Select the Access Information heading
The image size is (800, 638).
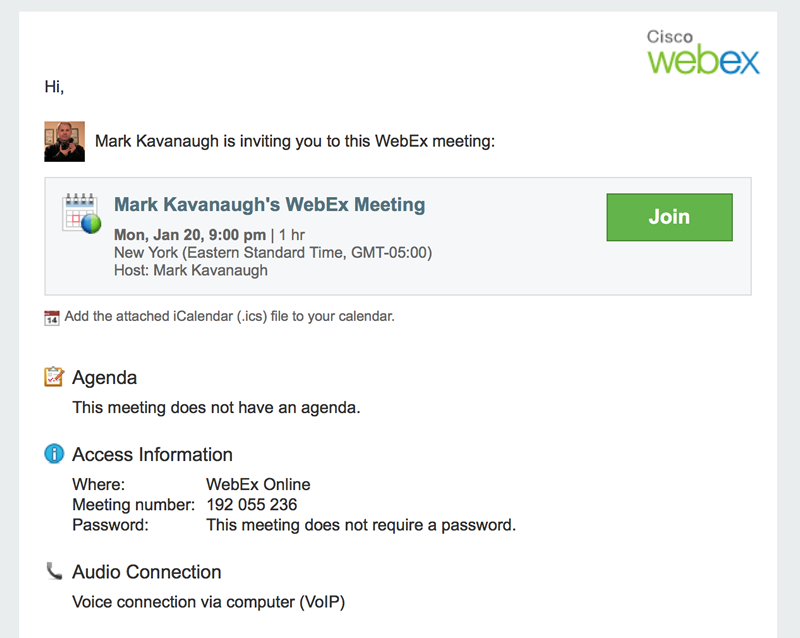[x=153, y=454]
